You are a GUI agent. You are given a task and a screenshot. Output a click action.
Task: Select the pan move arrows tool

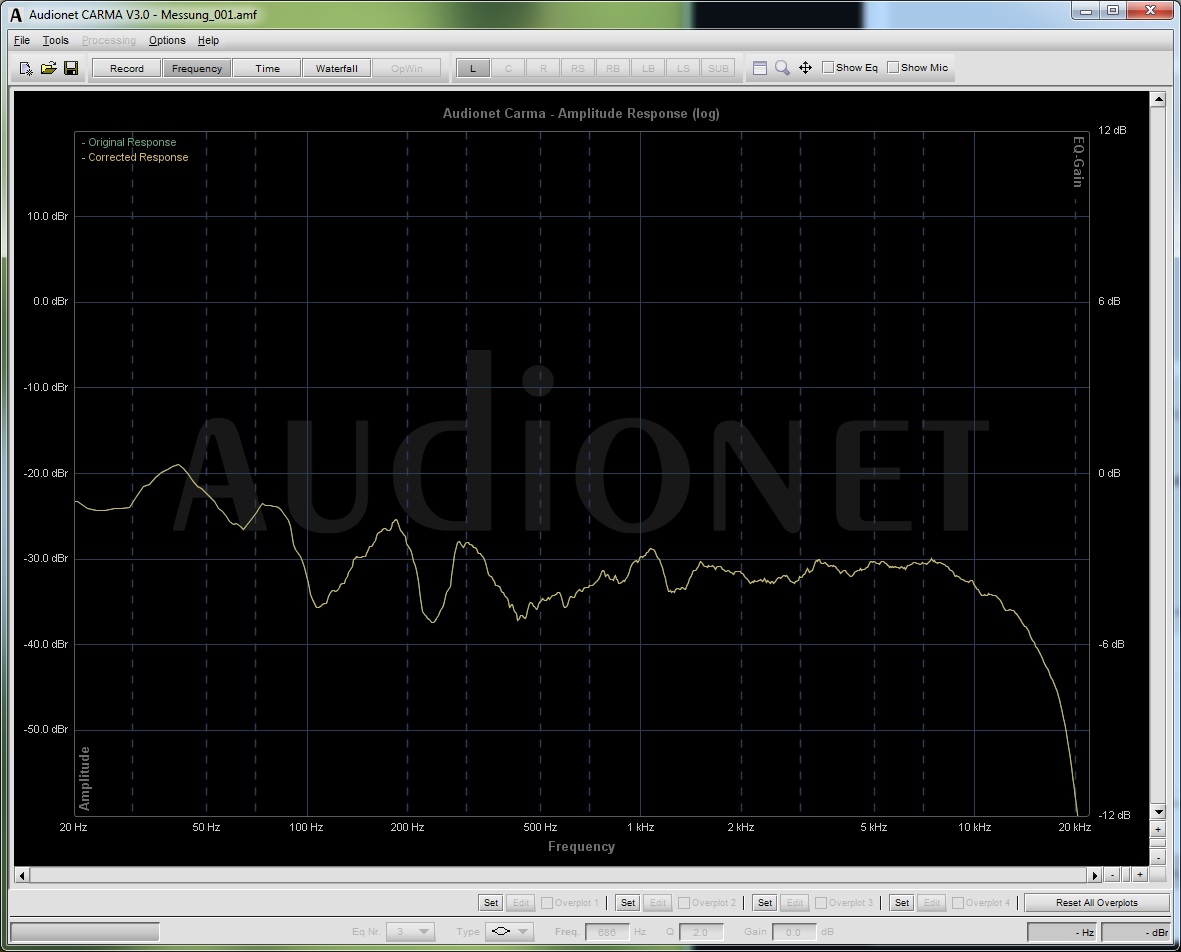coord(805,68)
